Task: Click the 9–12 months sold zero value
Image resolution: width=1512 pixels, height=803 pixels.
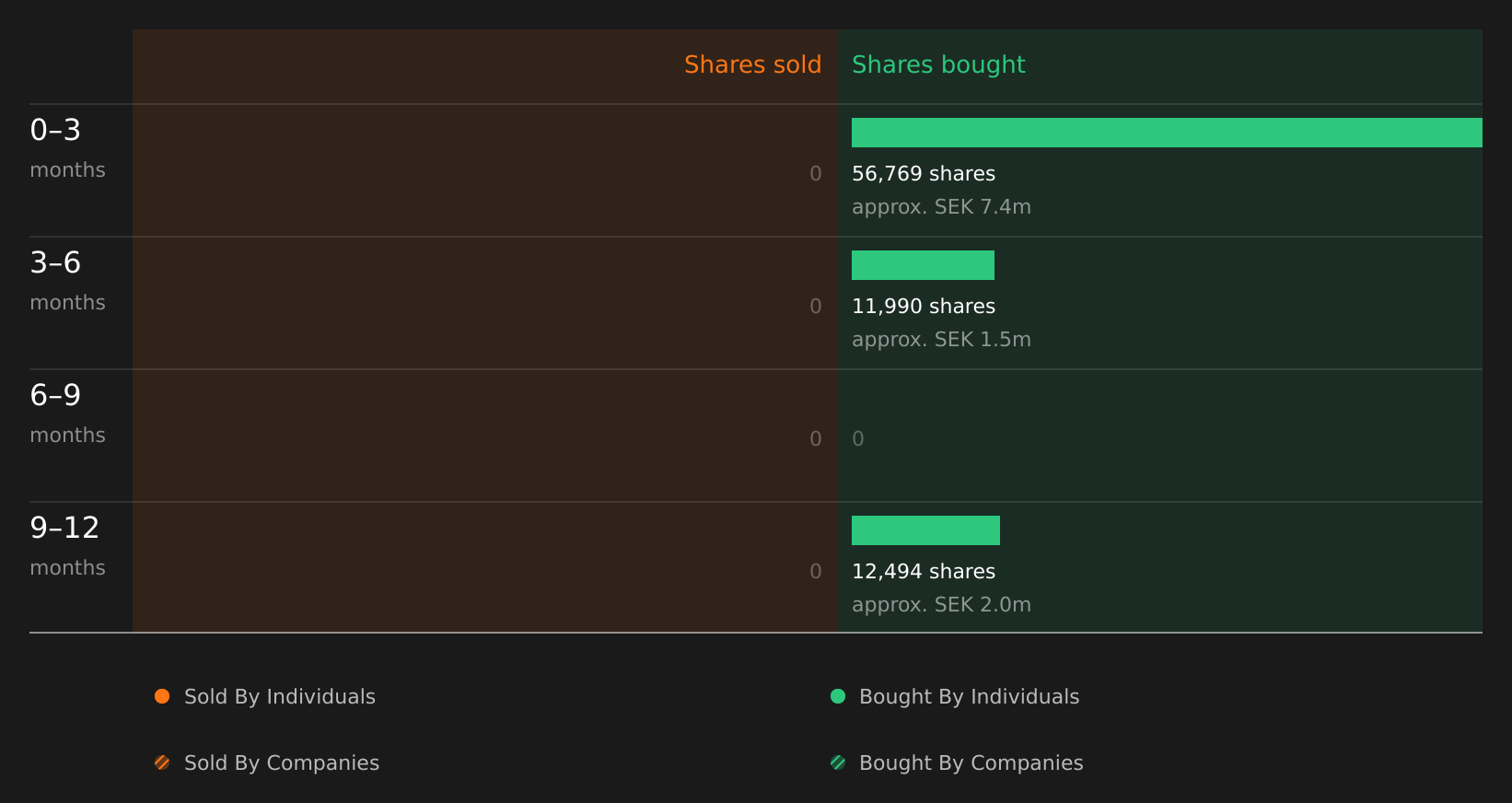Action: (816, 572)
